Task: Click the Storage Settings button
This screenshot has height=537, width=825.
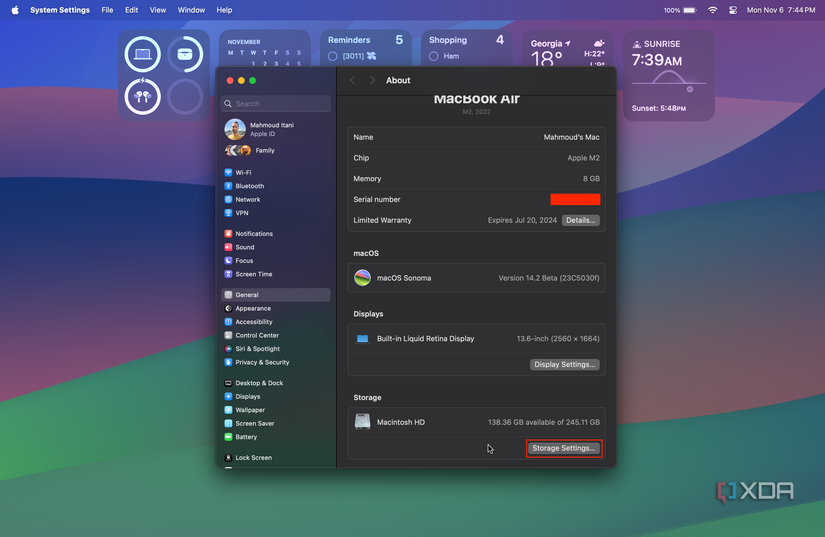Action: click(x=564, y=448)
